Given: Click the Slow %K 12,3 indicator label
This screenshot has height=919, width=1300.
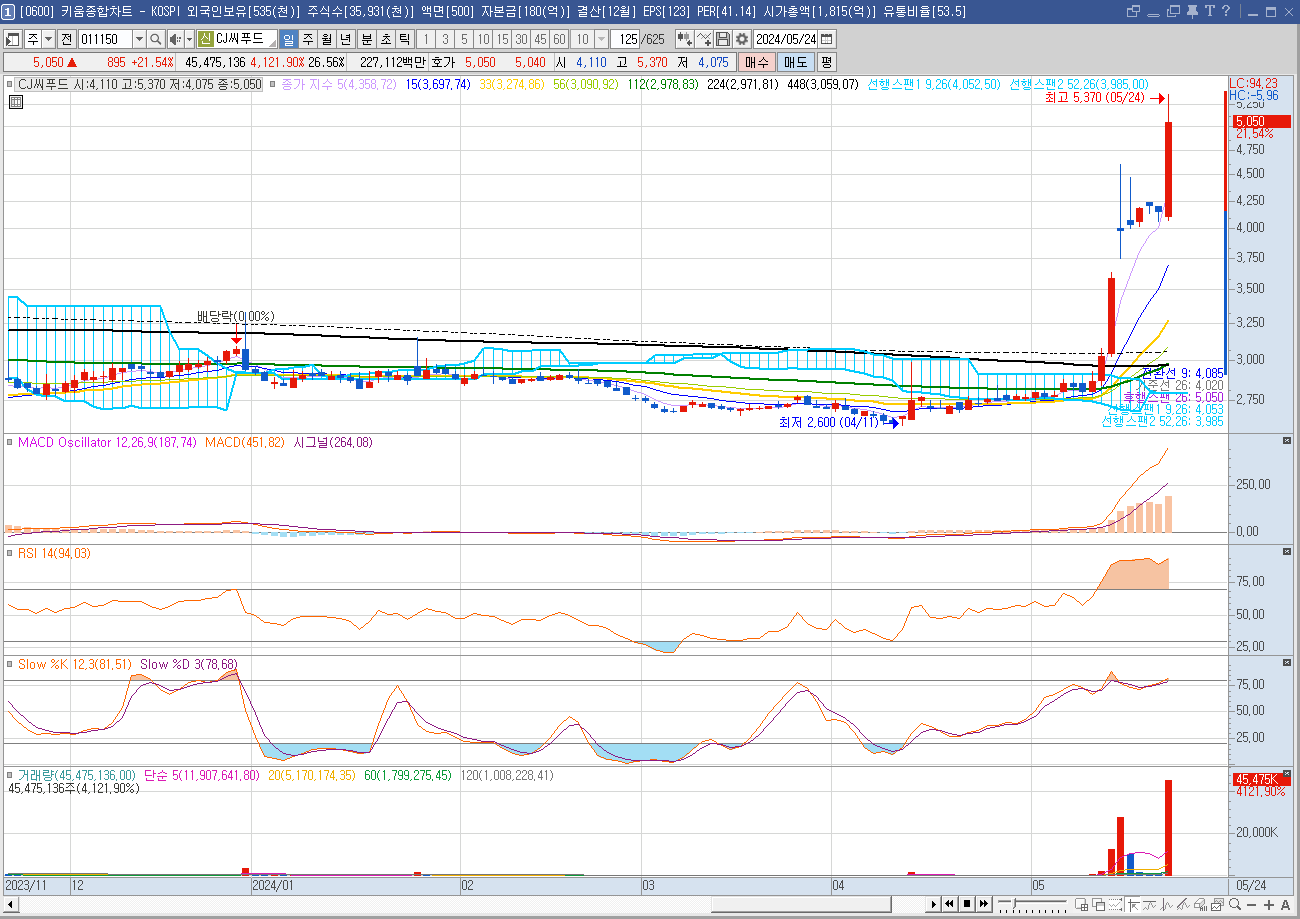Looking at the screenshot, I should point(75,664).
